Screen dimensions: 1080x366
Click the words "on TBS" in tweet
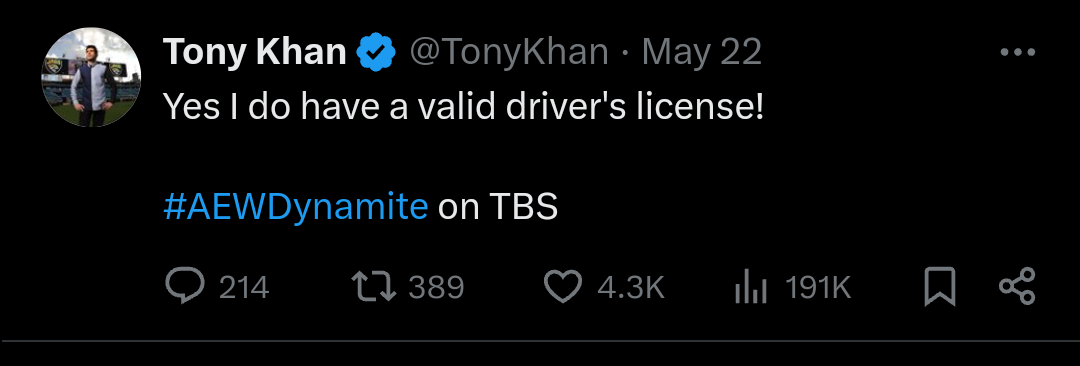point(498,207)
